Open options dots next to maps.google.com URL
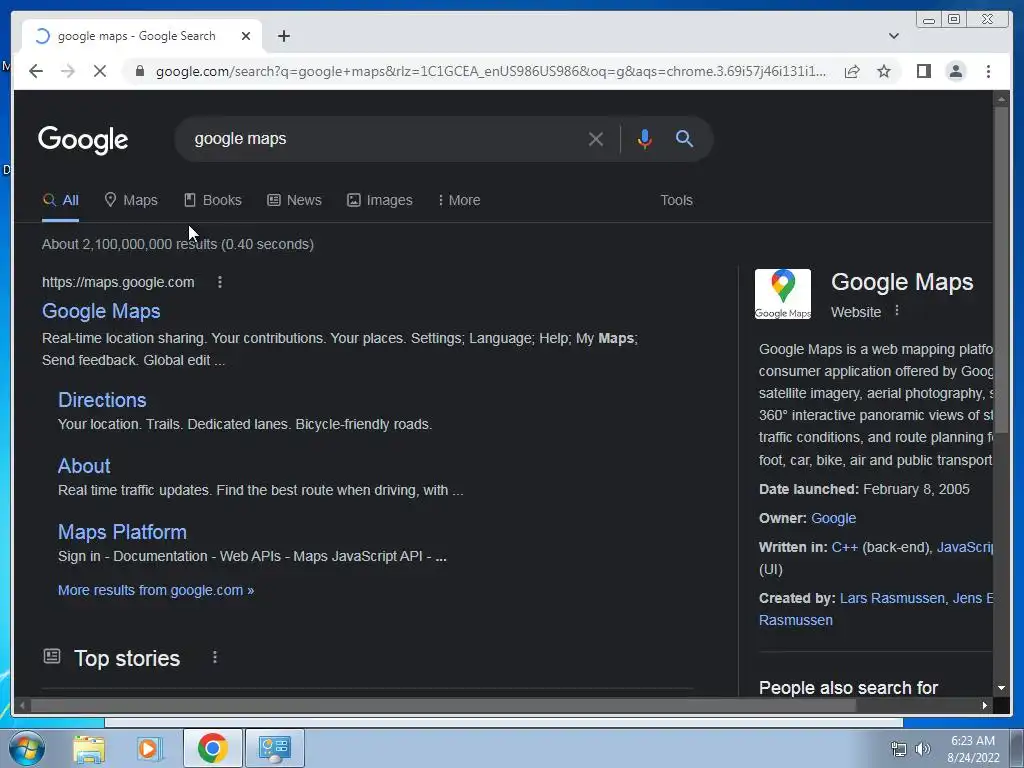The height and width of the screenshot is (768, 1024). (219, 282)
